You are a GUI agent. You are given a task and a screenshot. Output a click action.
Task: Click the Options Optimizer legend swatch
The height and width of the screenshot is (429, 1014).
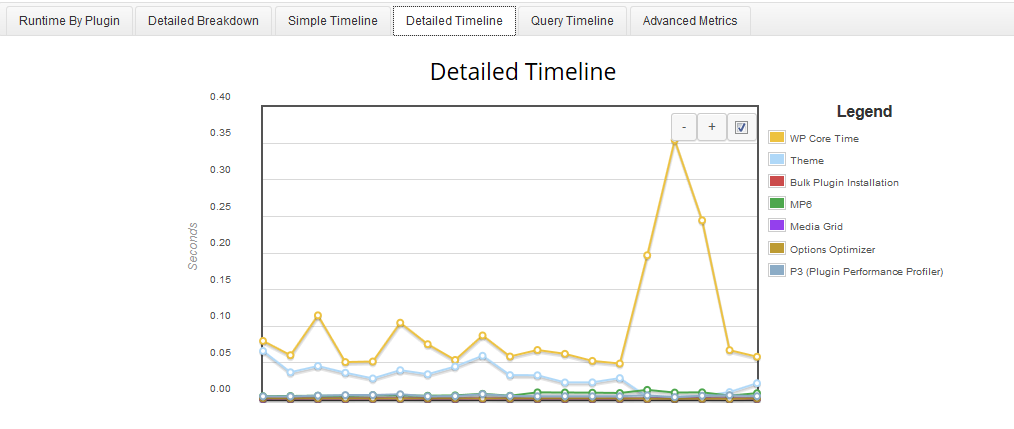pyautogui.click(x=777, y=248)
